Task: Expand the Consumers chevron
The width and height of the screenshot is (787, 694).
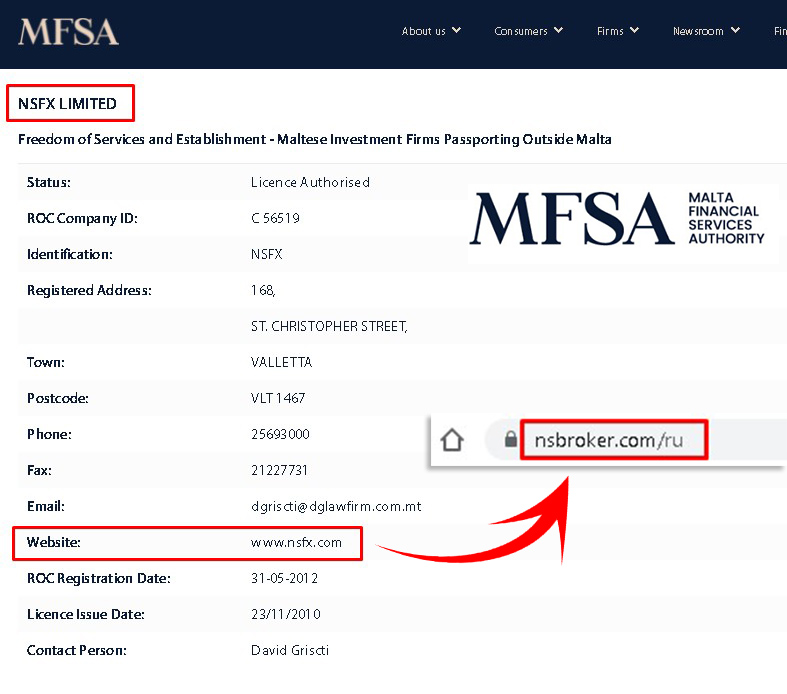Action: click(x=558, y=30)
